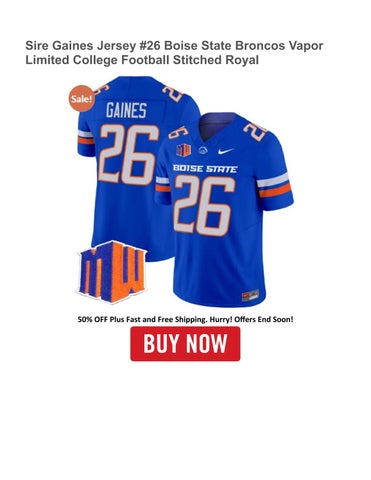Click the 50% OFF free shipping offer text
371x480 pixels.
point(185,319)
